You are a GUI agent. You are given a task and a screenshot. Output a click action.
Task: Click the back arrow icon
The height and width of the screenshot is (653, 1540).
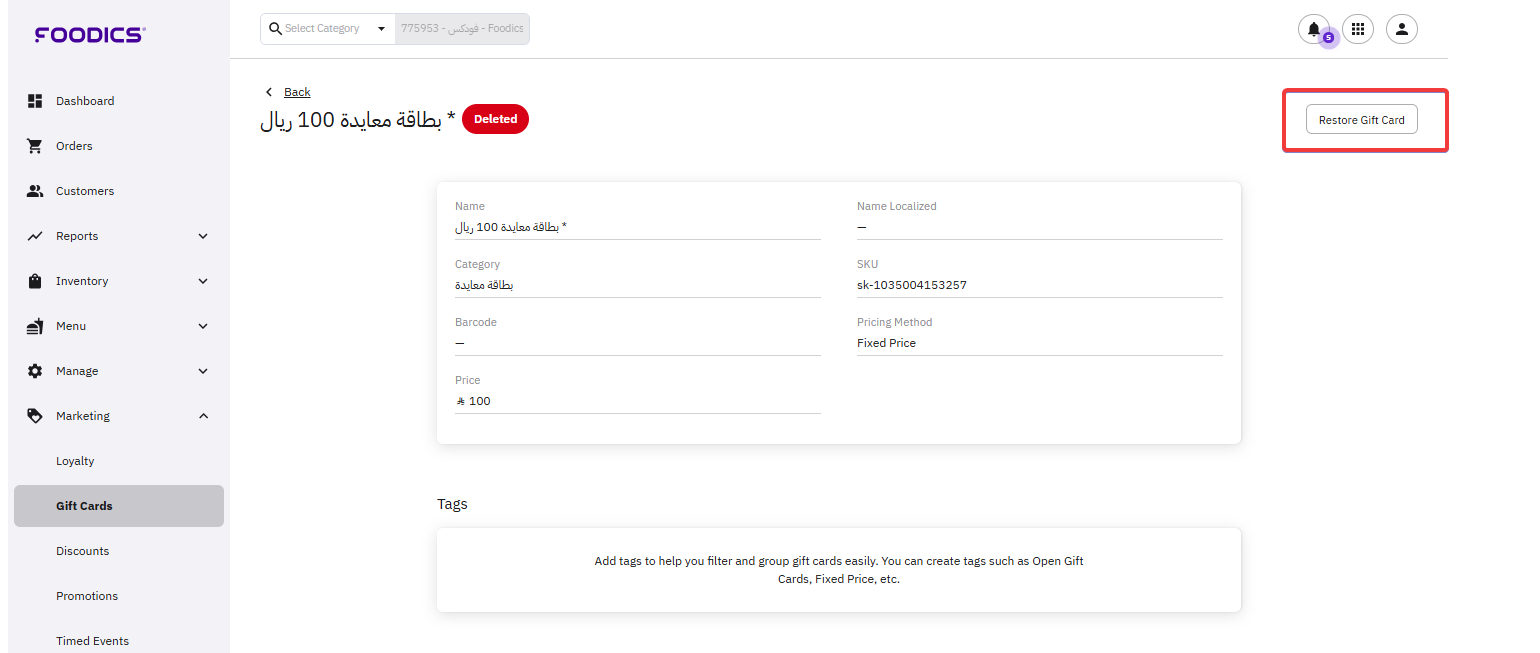click(x=268, y=92)
